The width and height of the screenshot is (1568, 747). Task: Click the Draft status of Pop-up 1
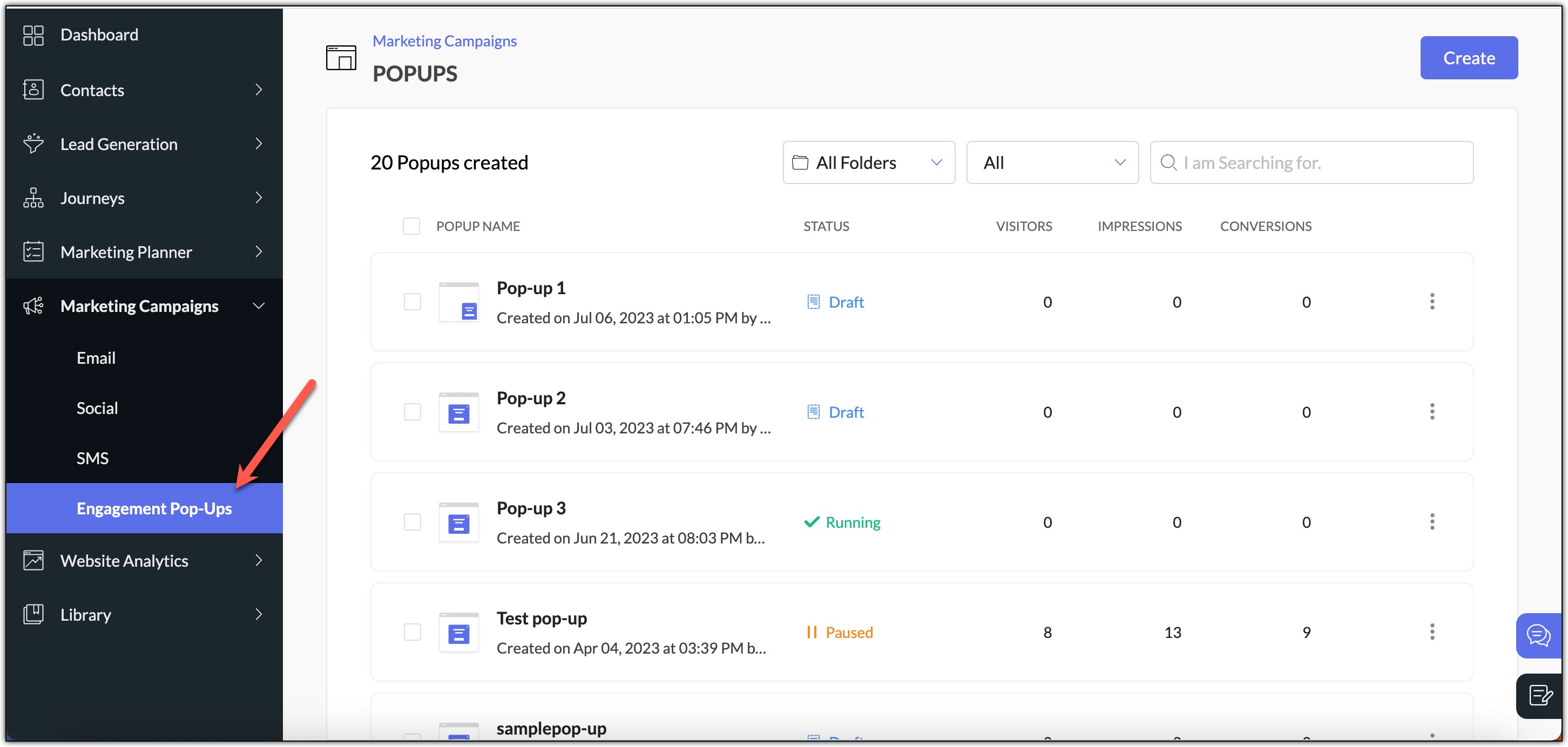tap(835, 302)
